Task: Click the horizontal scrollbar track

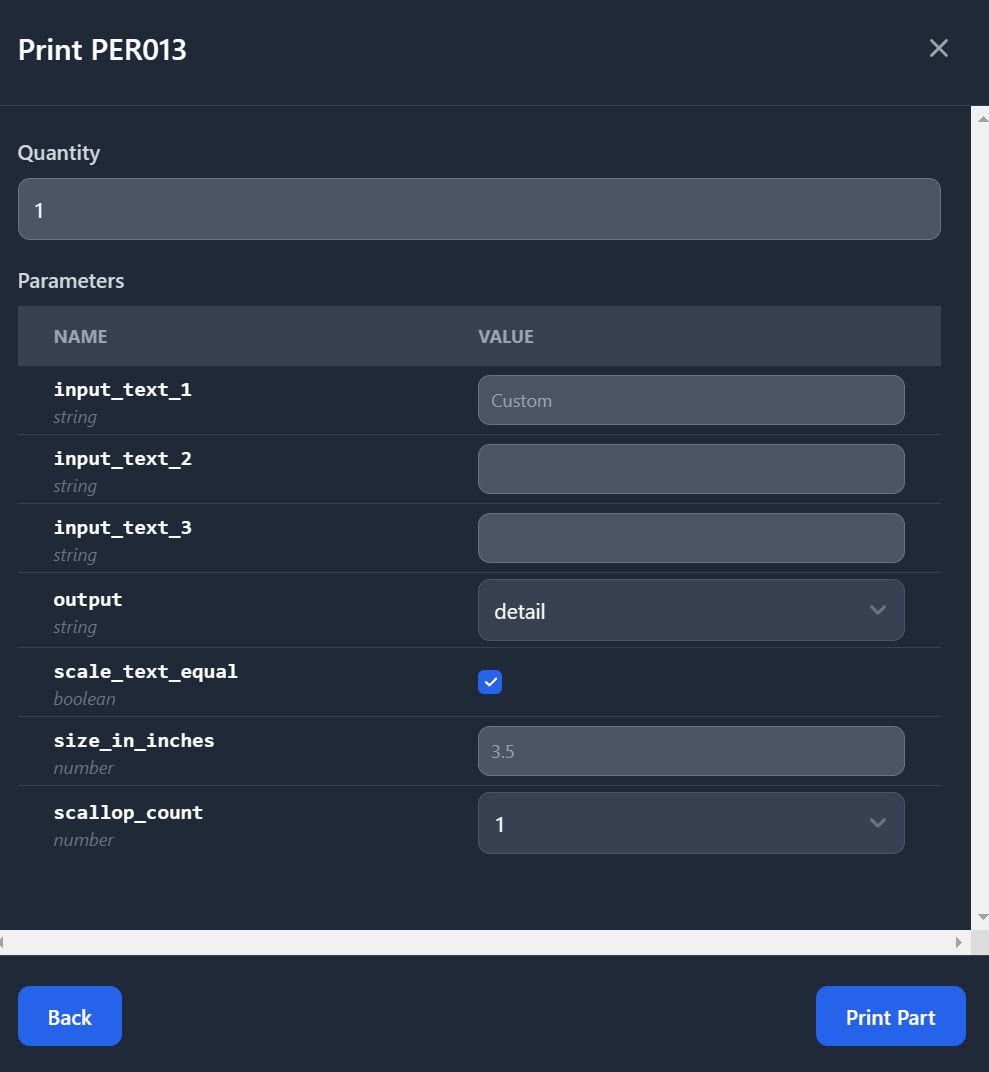Action: pyautogui.click(x=478, y=943)
